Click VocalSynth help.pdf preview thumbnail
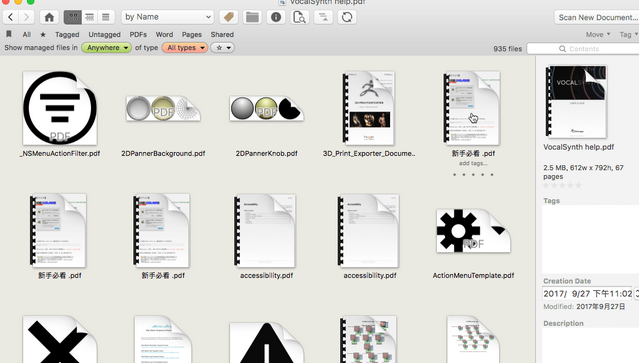 576,102
